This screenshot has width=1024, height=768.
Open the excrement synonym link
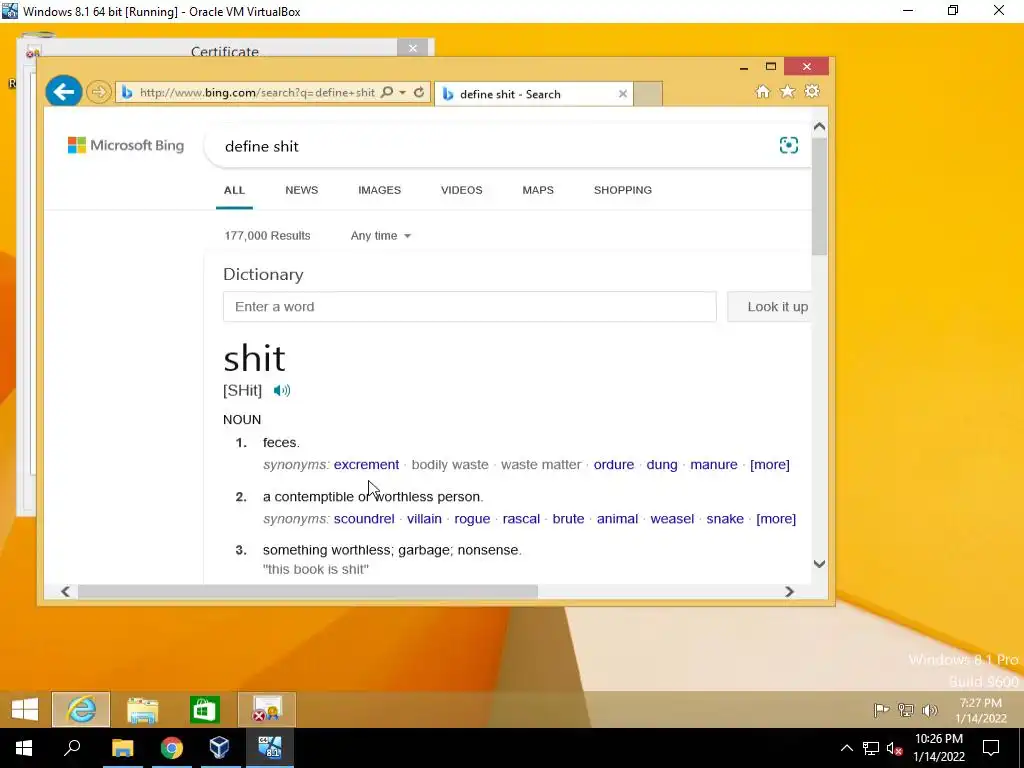pyautogui.click(x=366, y=464)
